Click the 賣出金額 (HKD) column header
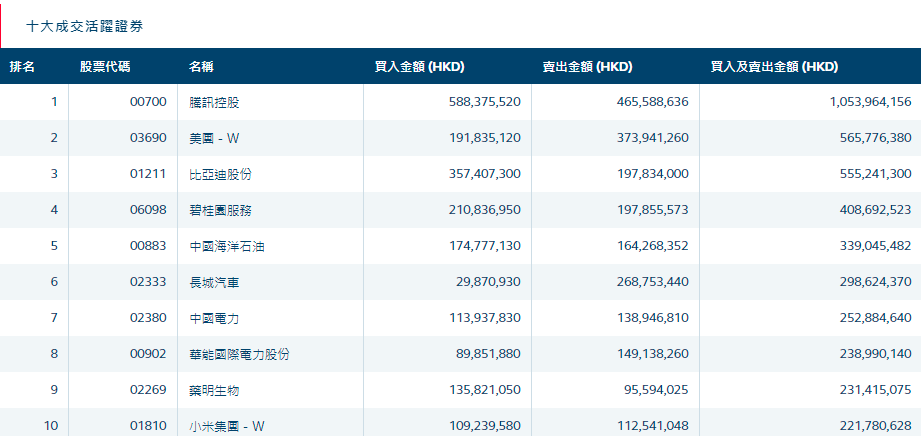 tap(587, 67)
